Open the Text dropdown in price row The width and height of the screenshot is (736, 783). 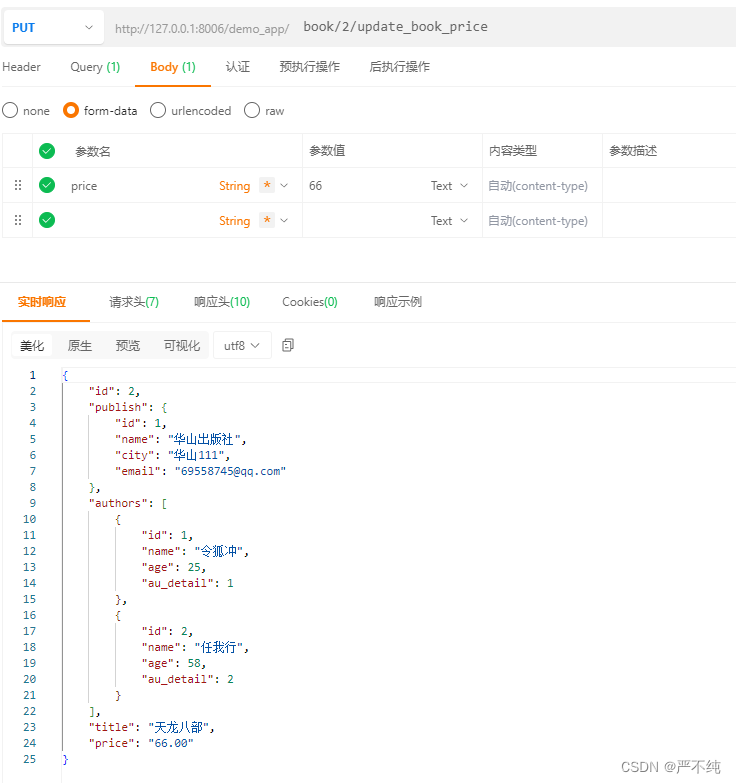pos(449,186)
